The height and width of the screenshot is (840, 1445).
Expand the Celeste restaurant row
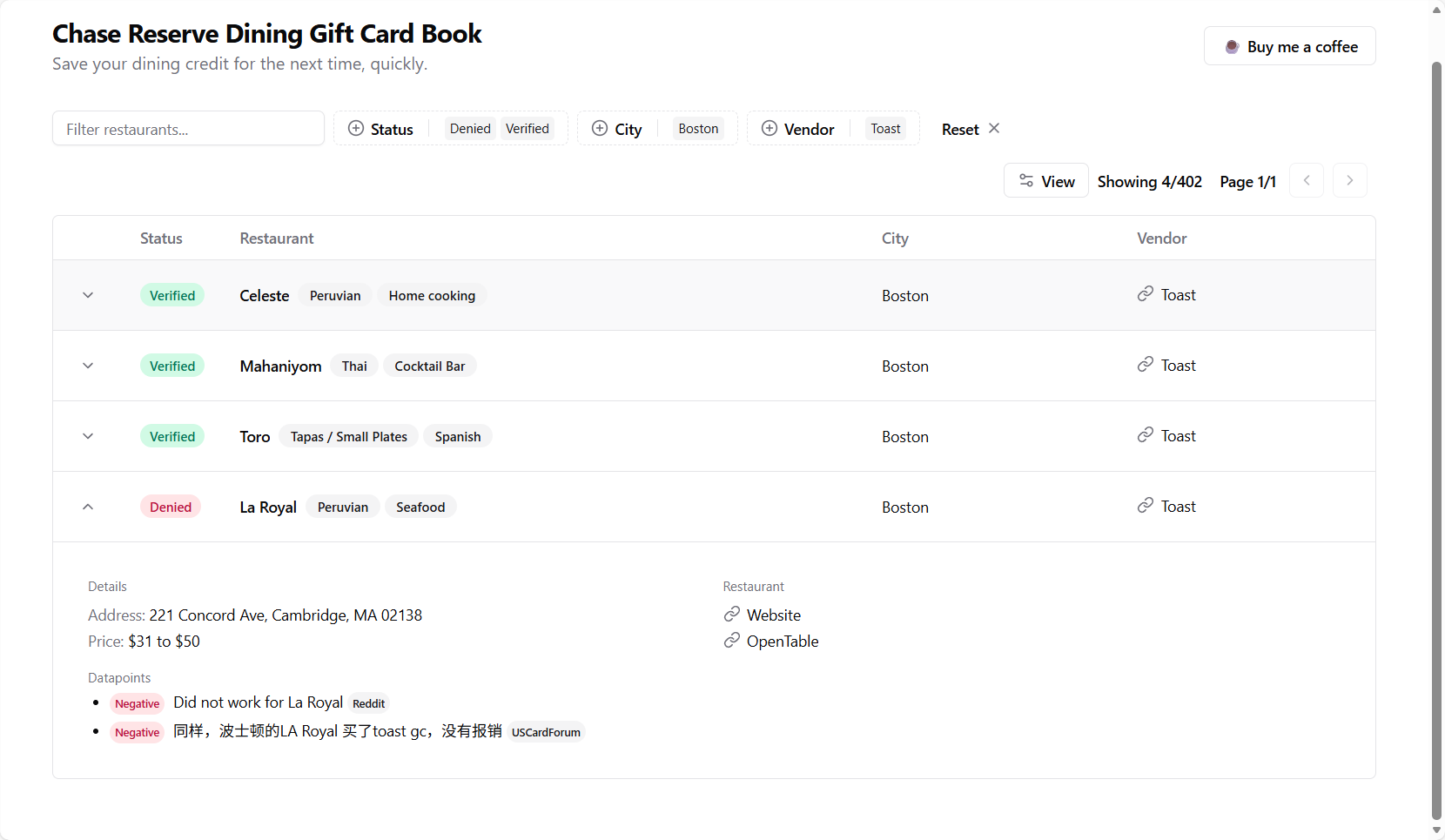pos(88,295)
